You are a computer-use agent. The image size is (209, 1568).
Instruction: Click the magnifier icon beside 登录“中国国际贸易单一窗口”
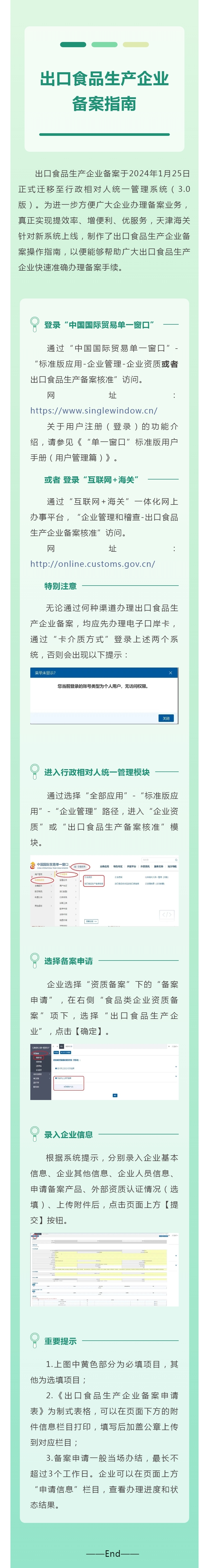pyautogui.click(x=35, y=324)
